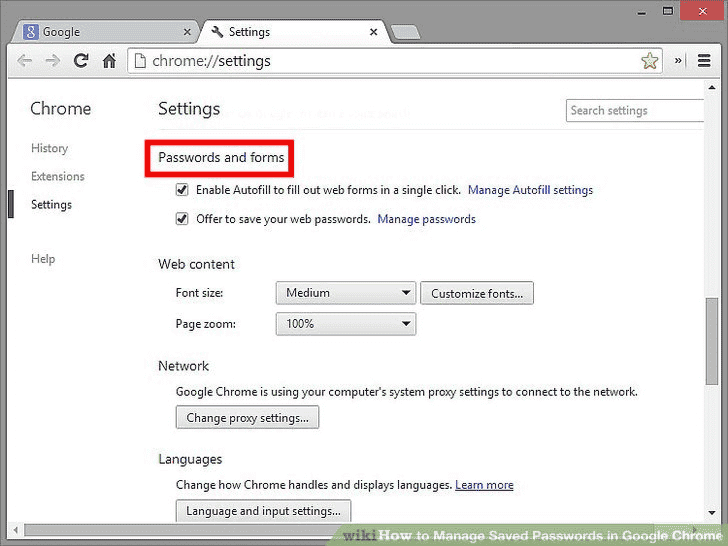Reload the settings page
This screenshot has height=546, width=728.
(x=81, y=60)
